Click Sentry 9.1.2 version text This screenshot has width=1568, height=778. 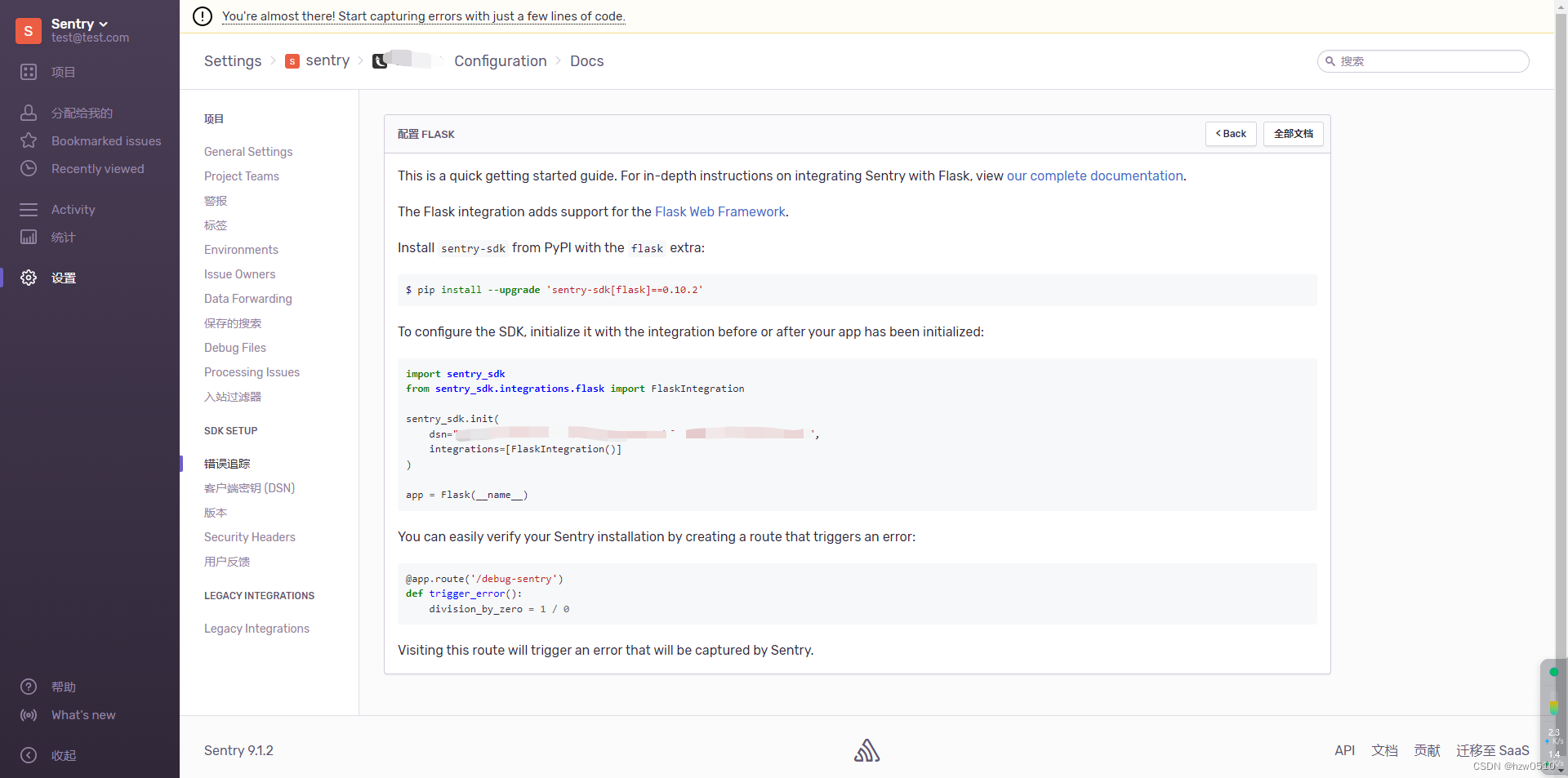[238, 750]
